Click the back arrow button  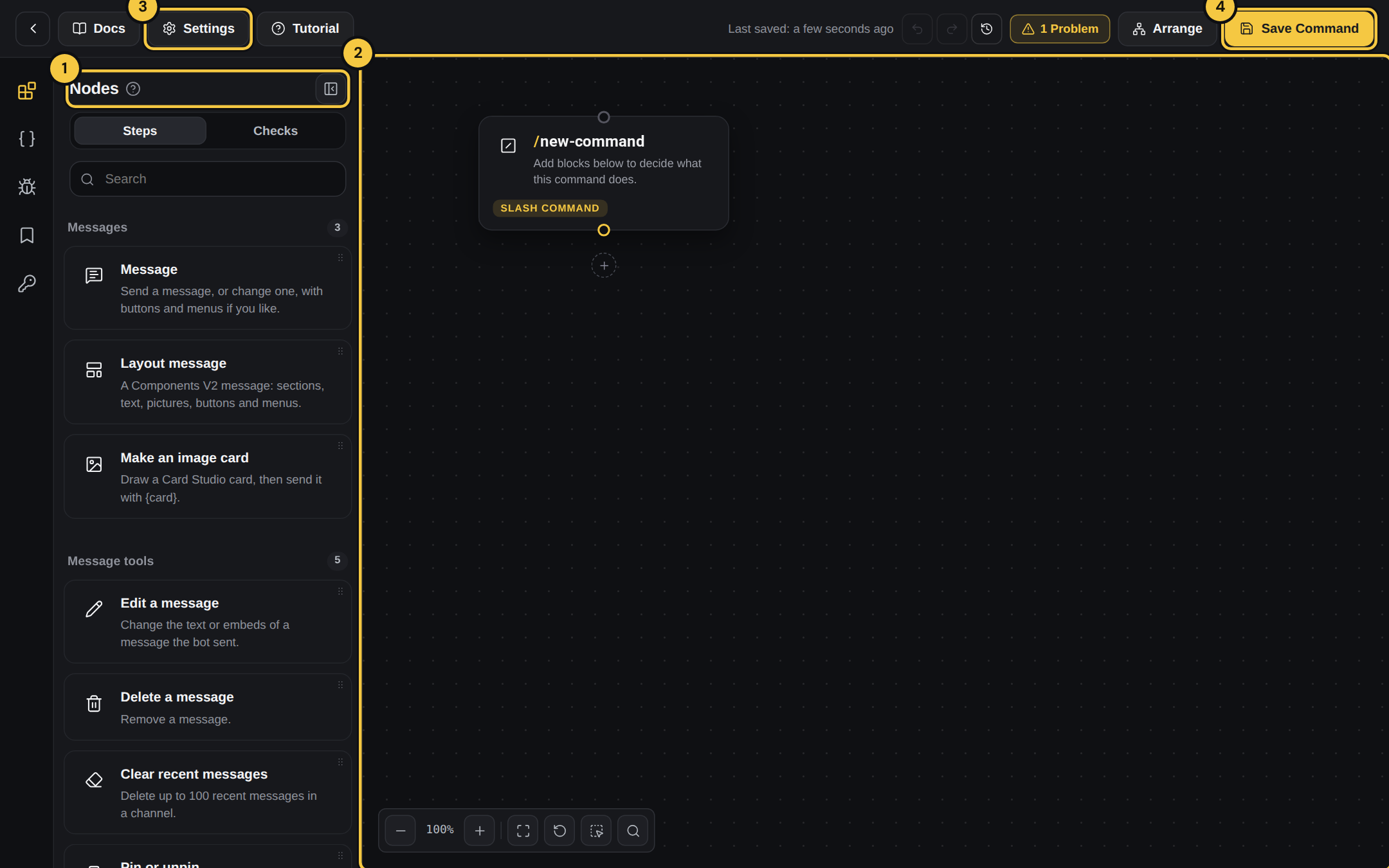[x=33, y=28]
